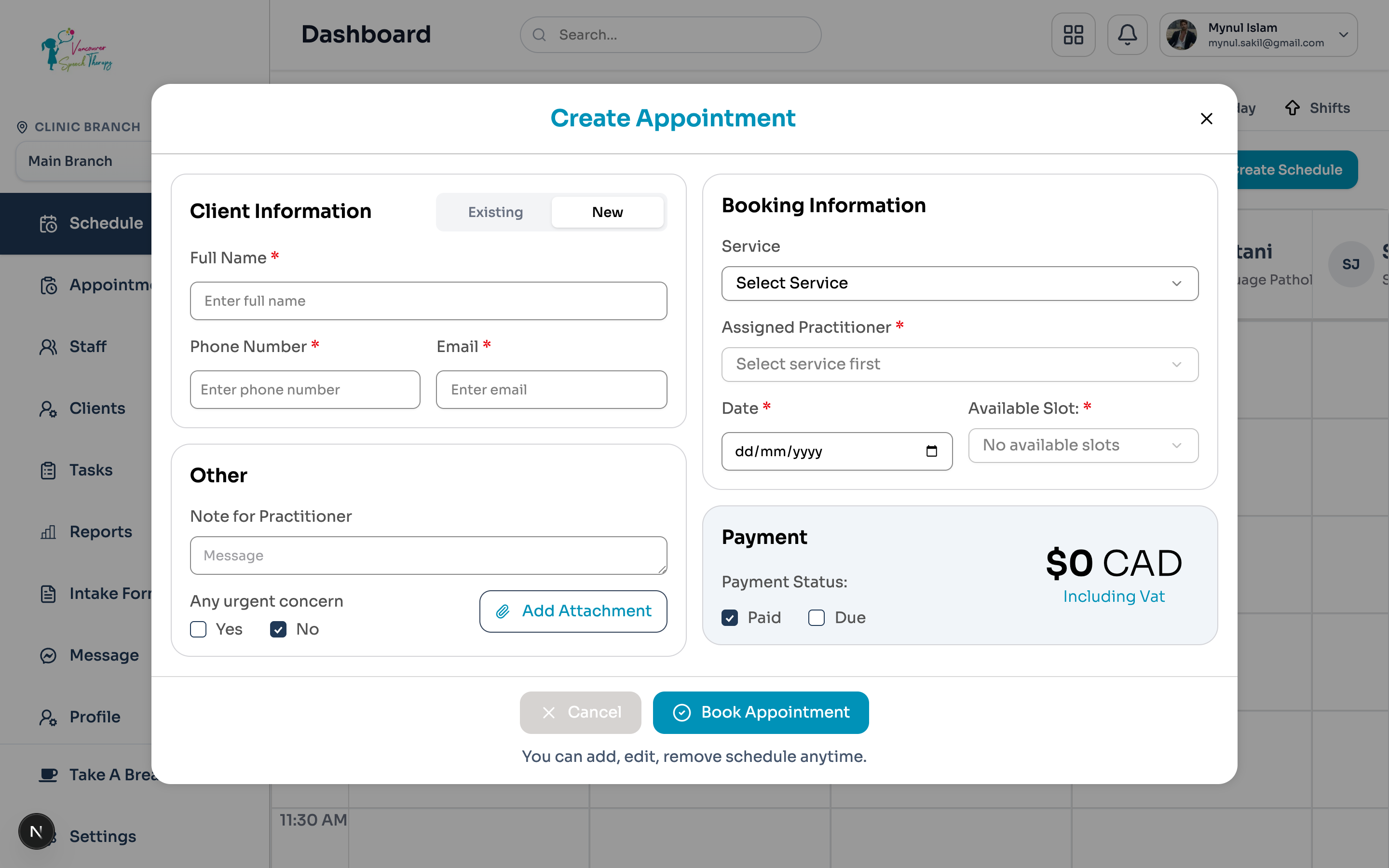
Task: Click the Reports chart icon
Action: tap(49, 532)
